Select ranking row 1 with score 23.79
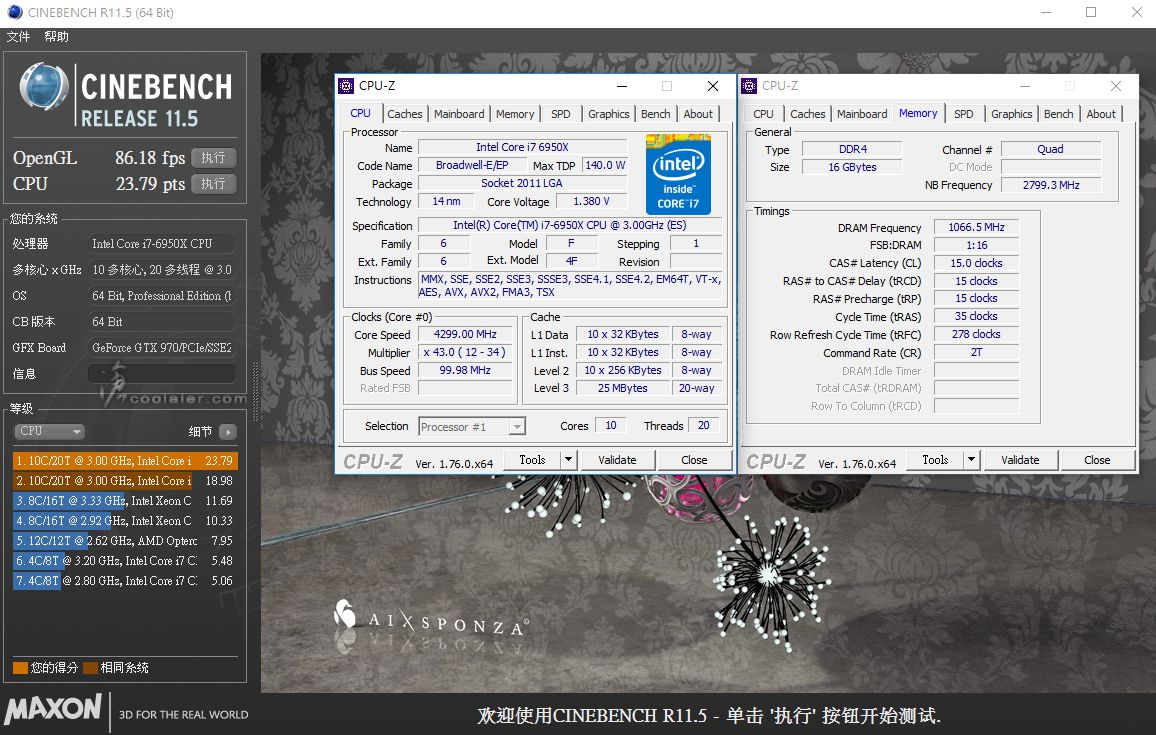The image size is (1156, 735). tap(125, 461)
